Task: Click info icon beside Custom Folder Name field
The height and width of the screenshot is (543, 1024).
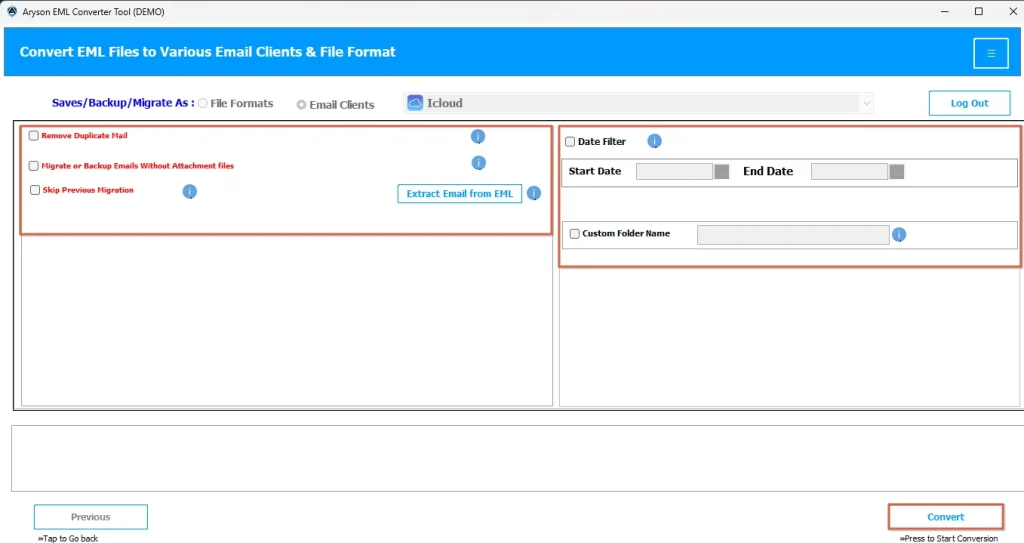Action: [x=899, y=234]
